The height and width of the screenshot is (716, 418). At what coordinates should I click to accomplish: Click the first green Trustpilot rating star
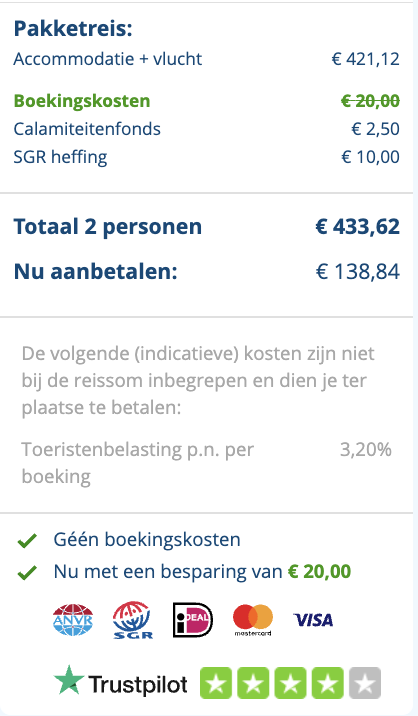tap(216, 683)
